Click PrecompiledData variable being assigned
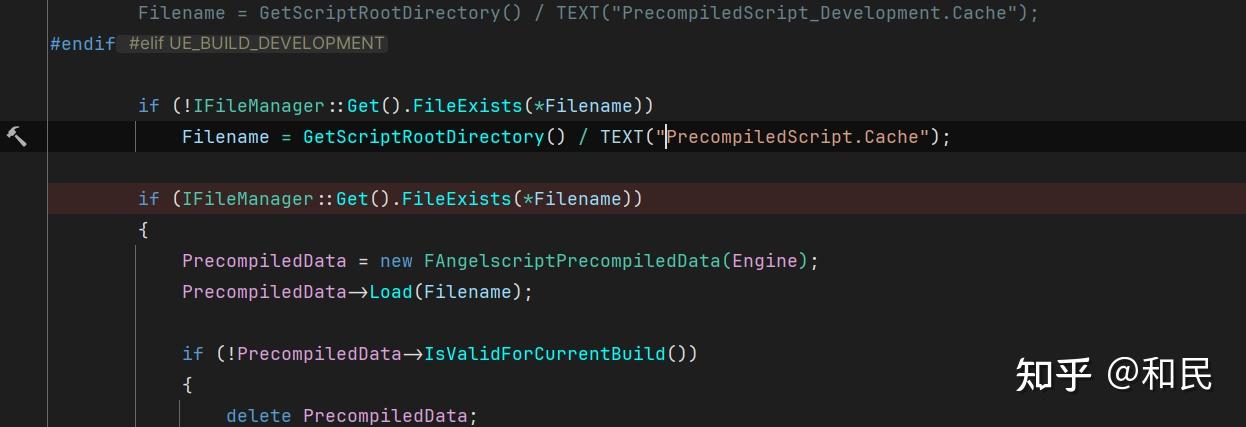Image resolution: width=1246 pixels, height=427 pixels. [x=264, y=261]
